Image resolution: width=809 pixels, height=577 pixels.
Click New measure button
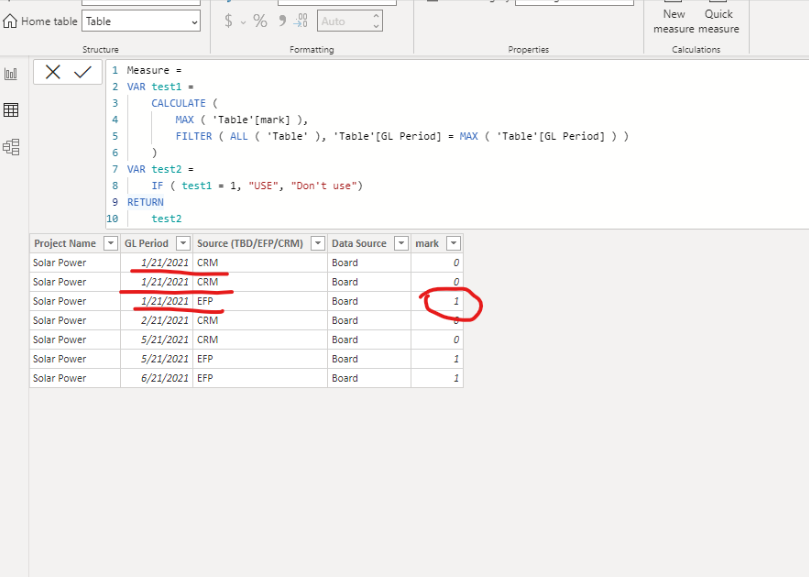(674, 21)
